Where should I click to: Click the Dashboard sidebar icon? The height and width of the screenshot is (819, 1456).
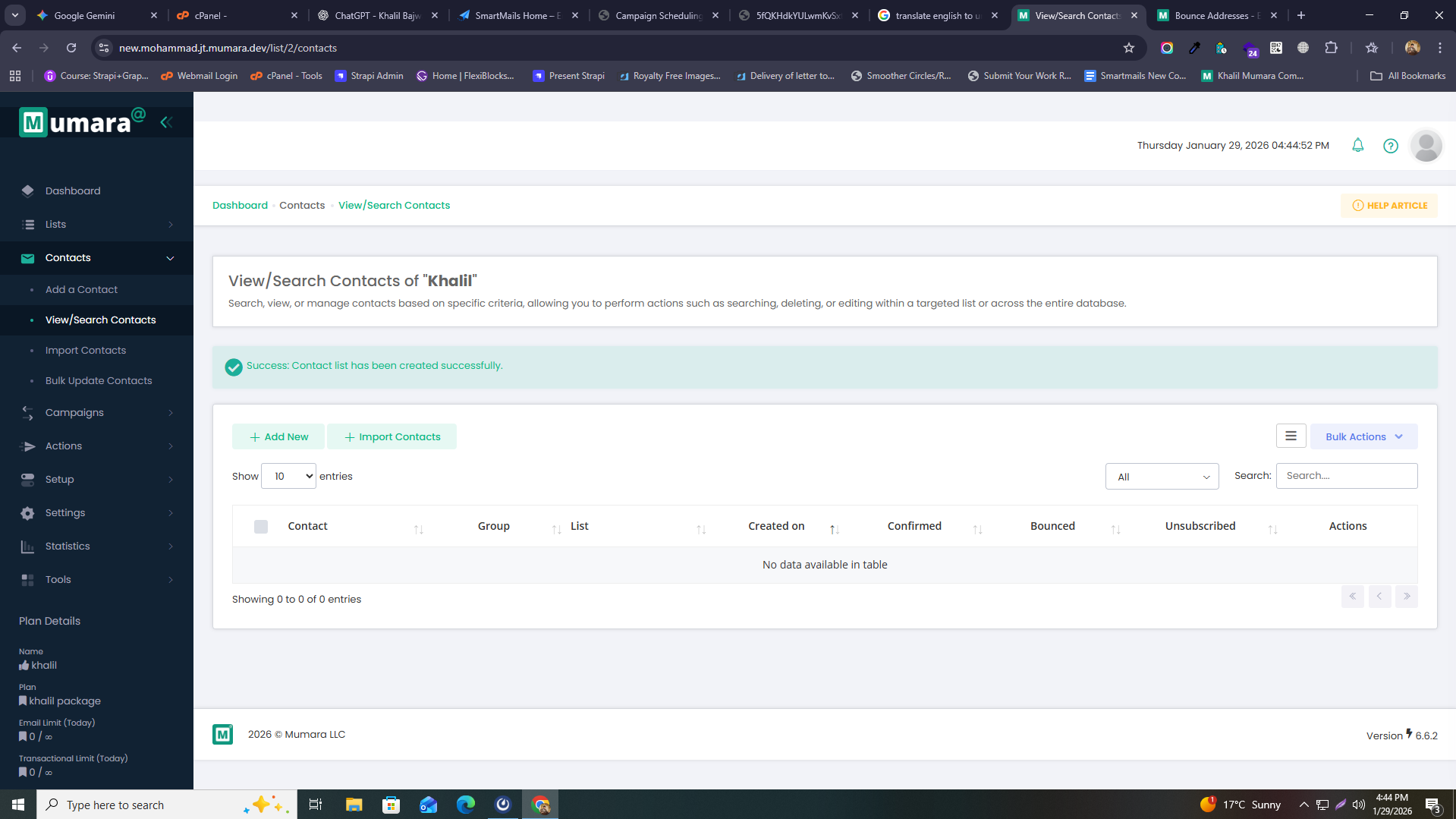pyautogui.click(x=28, y=191)
